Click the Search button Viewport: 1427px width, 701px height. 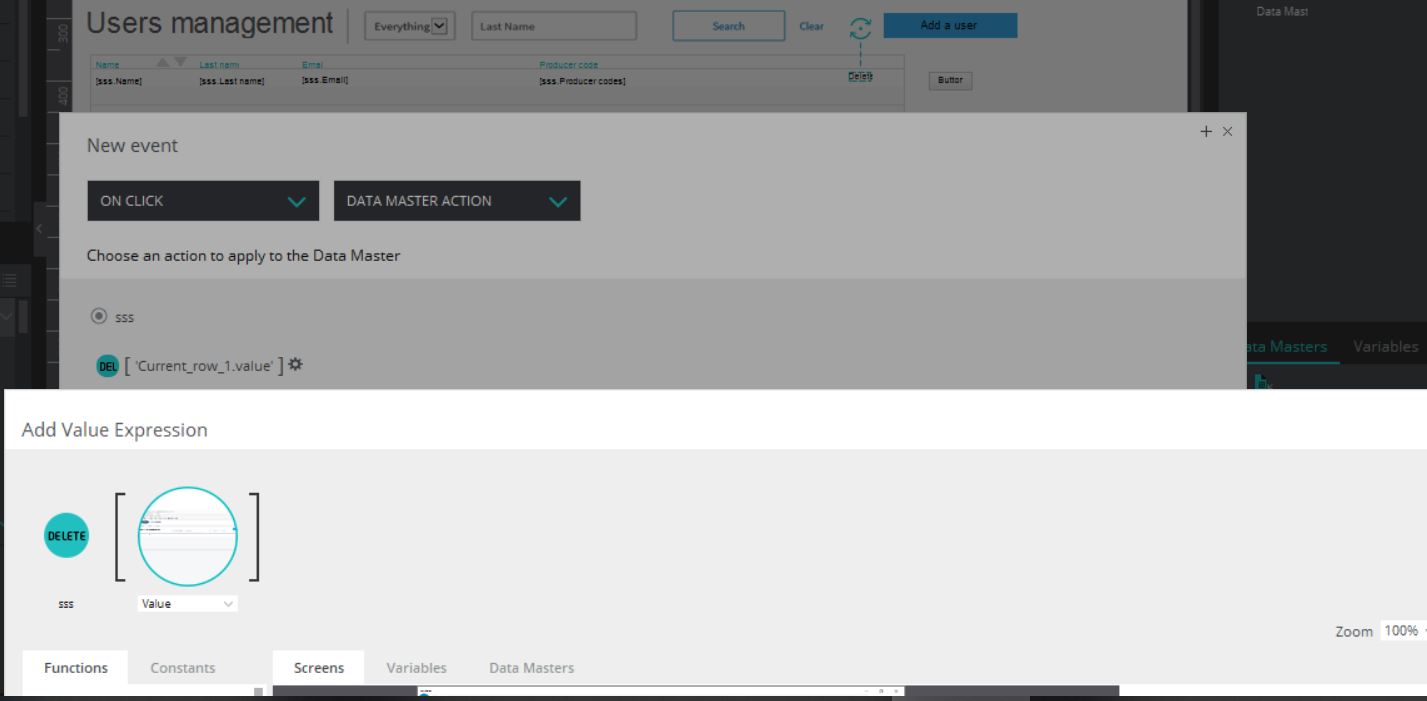[728, 26]
